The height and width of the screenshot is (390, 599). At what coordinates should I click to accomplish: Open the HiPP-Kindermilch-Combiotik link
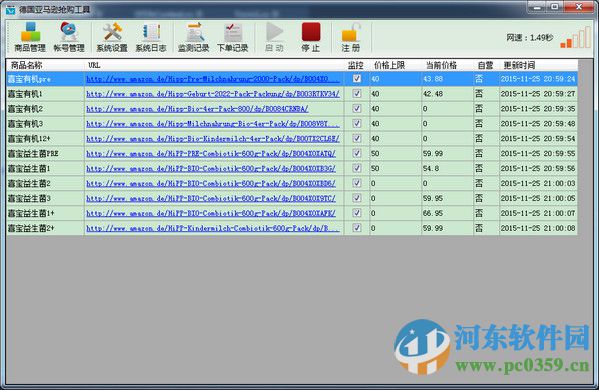pos(213,228)
